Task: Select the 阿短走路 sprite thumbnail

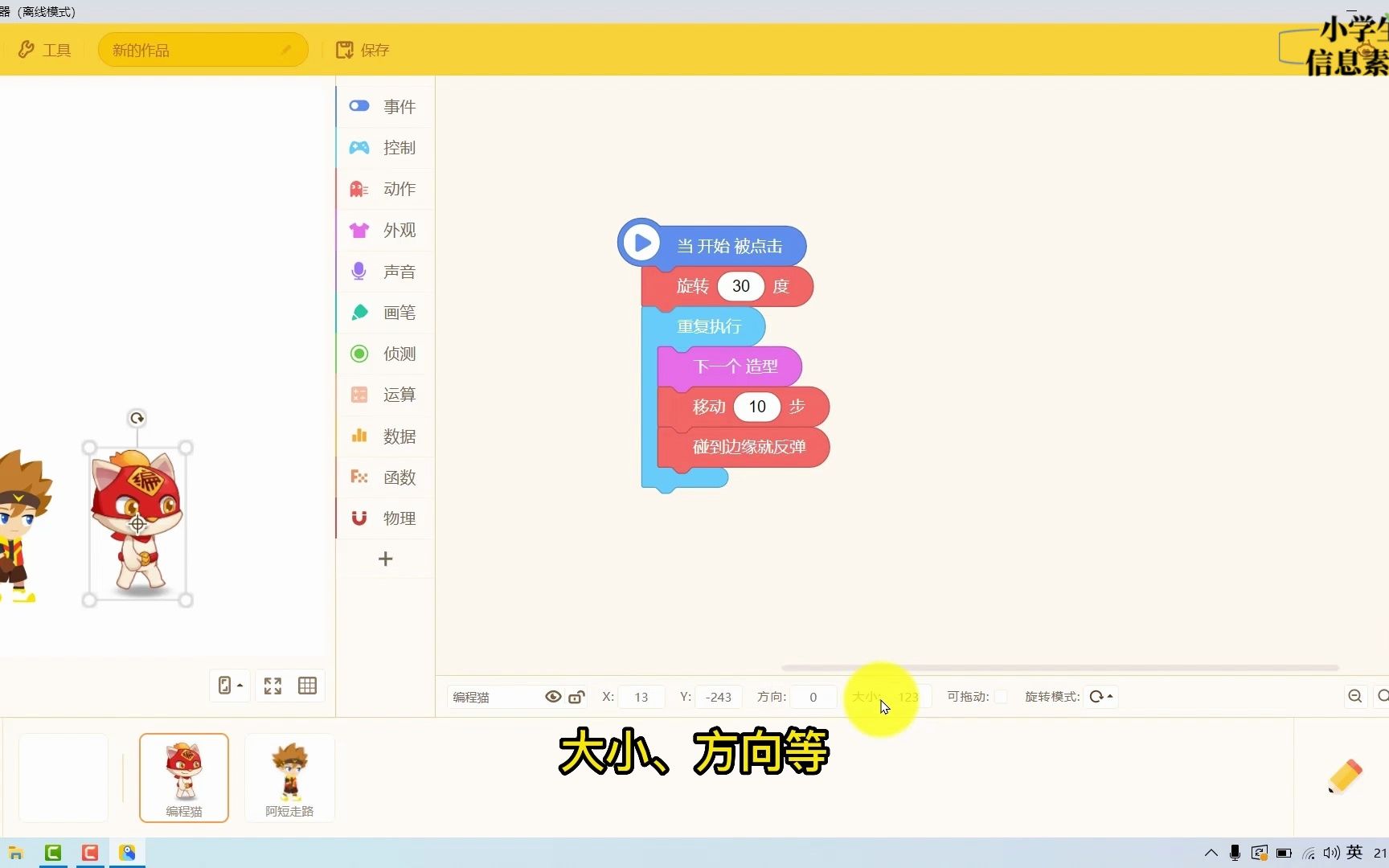Action: tap(289, 776)
